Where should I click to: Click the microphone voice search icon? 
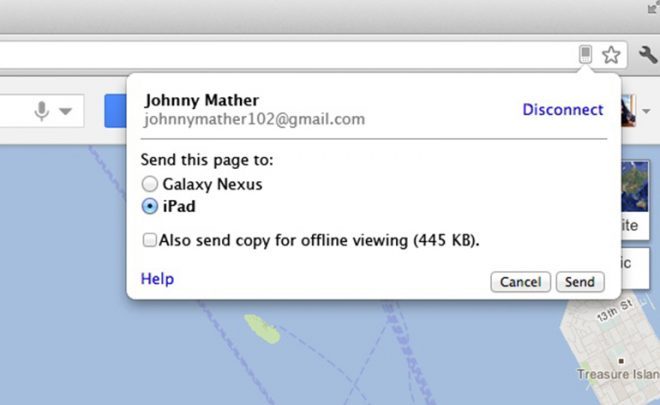pos(41,111)
